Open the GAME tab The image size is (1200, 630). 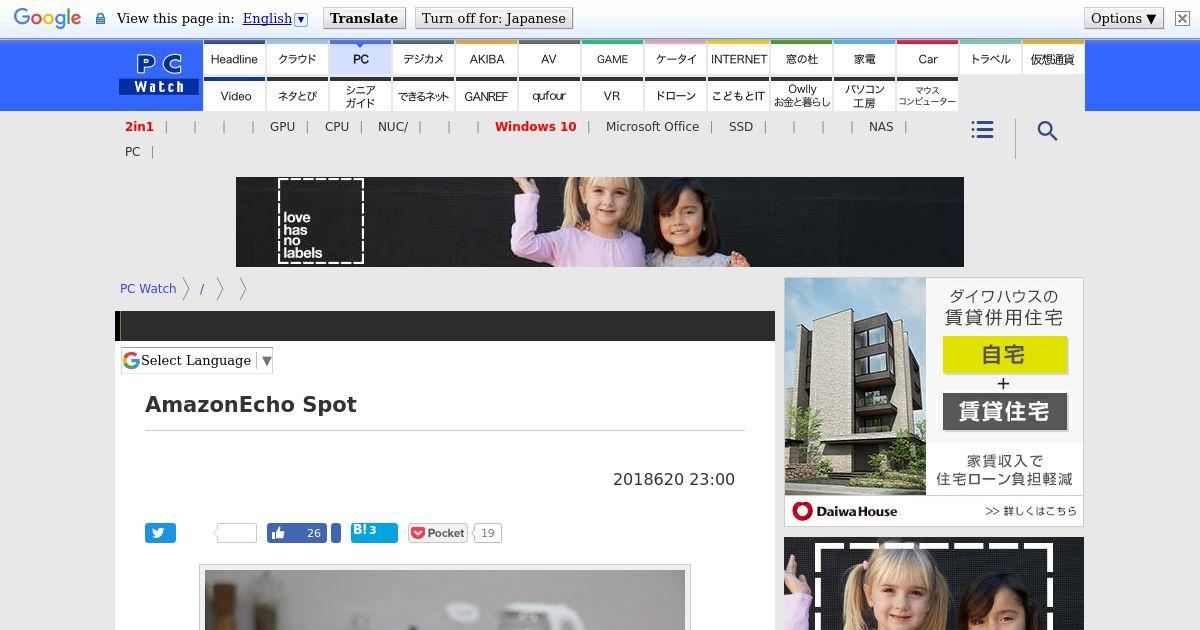coord(612,58)
